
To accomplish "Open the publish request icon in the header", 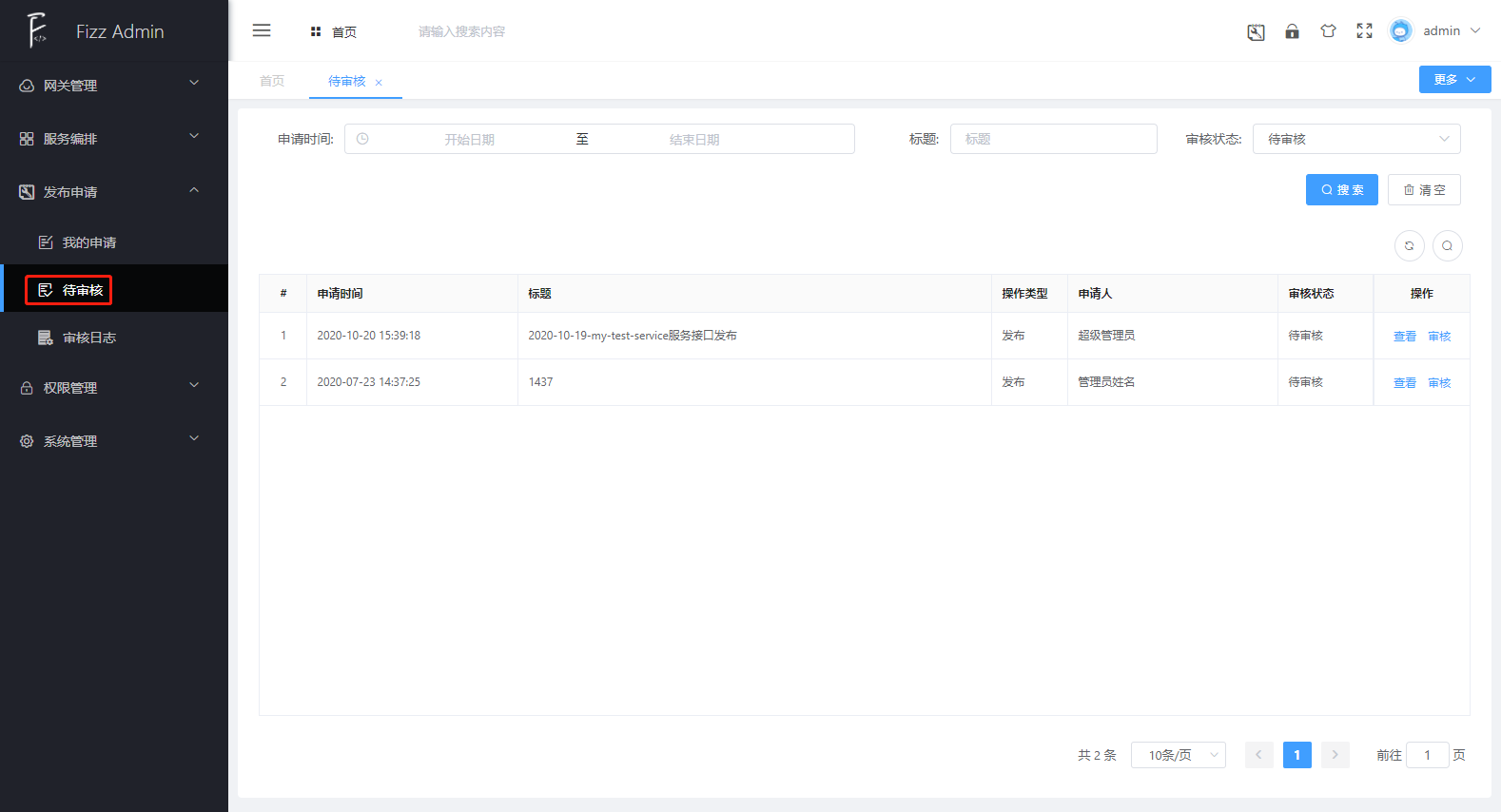I will pos(1256,31).
